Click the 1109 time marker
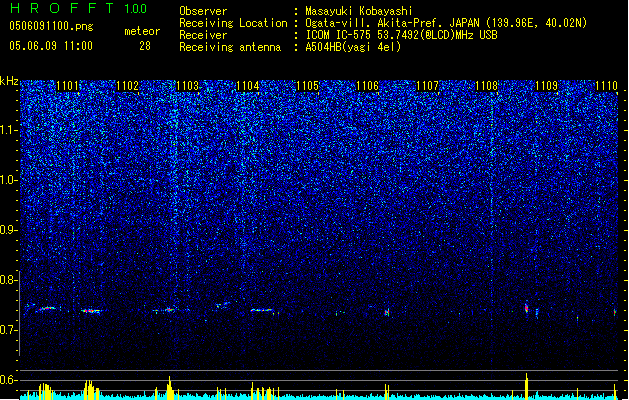The height and width of the screenshot is (400, 629). point(546,86)
